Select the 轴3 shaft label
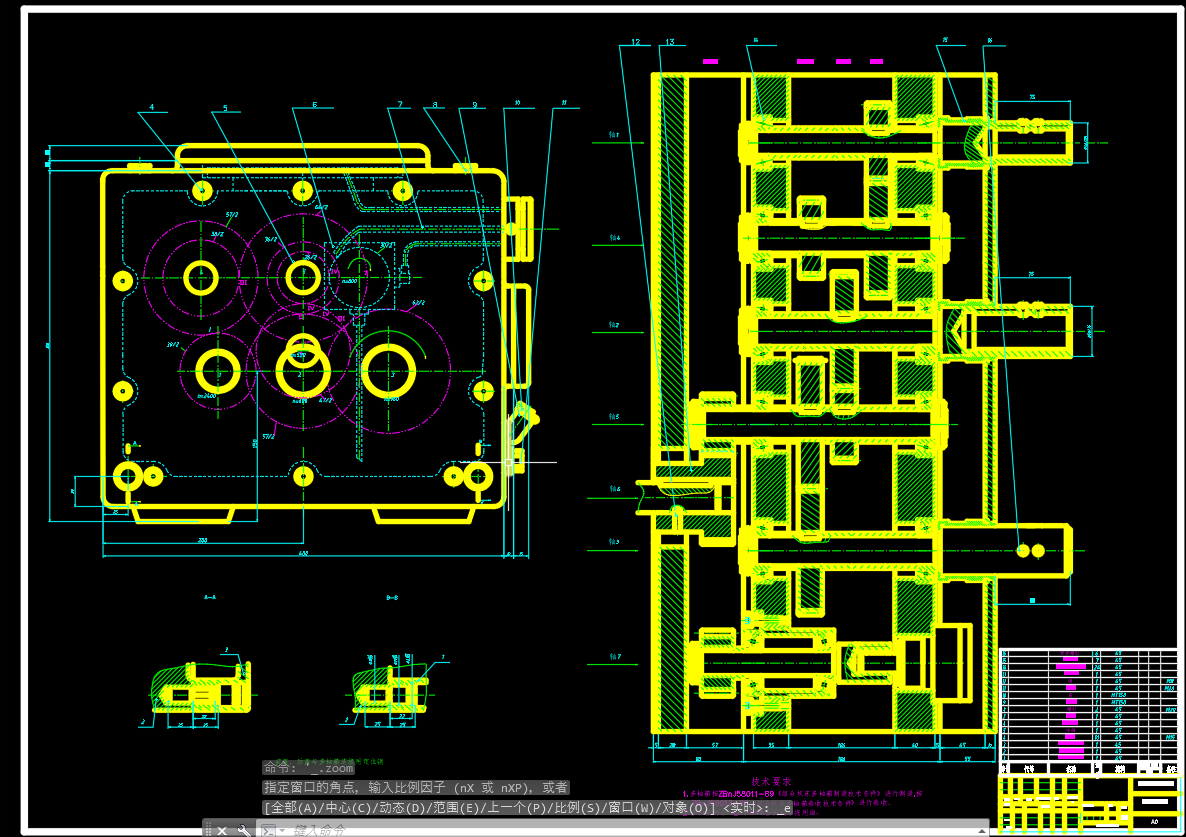This screenshot has width=1186, height=837. tap(614, 541)
